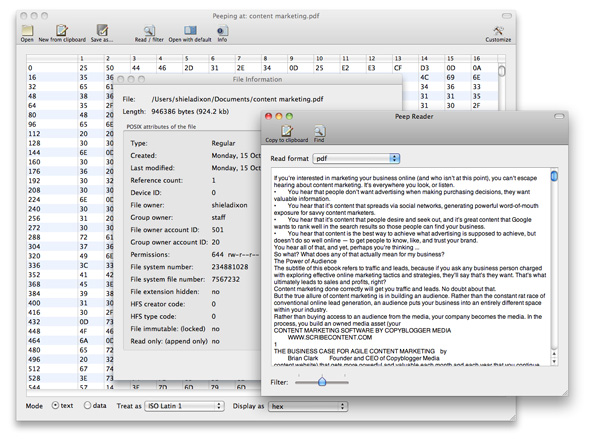The image size is (590, 439).
Task: Adjust the Filter slider knob
Action: 322,382
